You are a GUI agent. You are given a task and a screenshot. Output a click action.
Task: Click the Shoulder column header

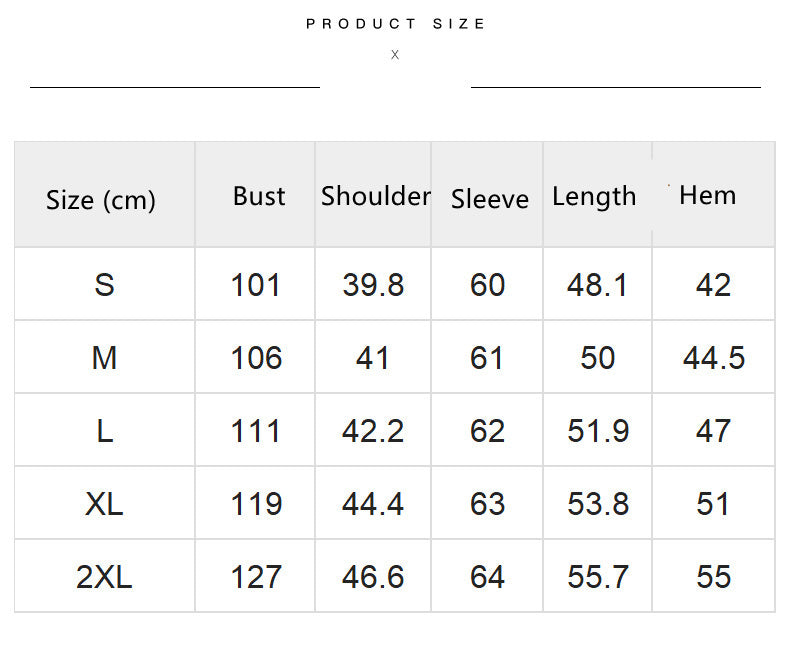point(375,196)
